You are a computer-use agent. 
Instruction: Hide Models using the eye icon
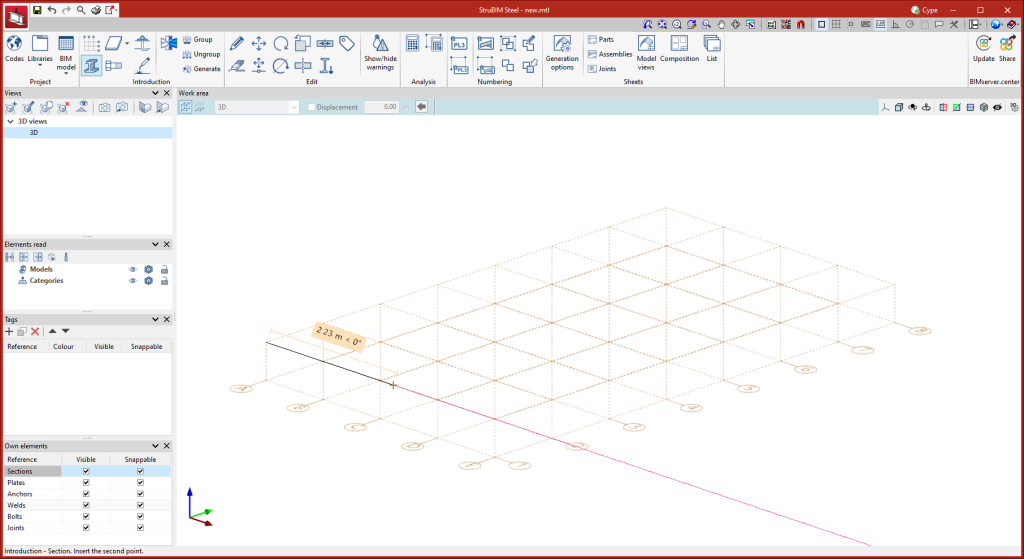click(132, 269)
